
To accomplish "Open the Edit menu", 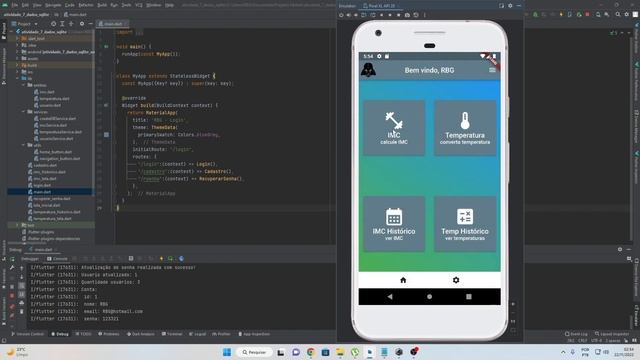I will [25, 5].
